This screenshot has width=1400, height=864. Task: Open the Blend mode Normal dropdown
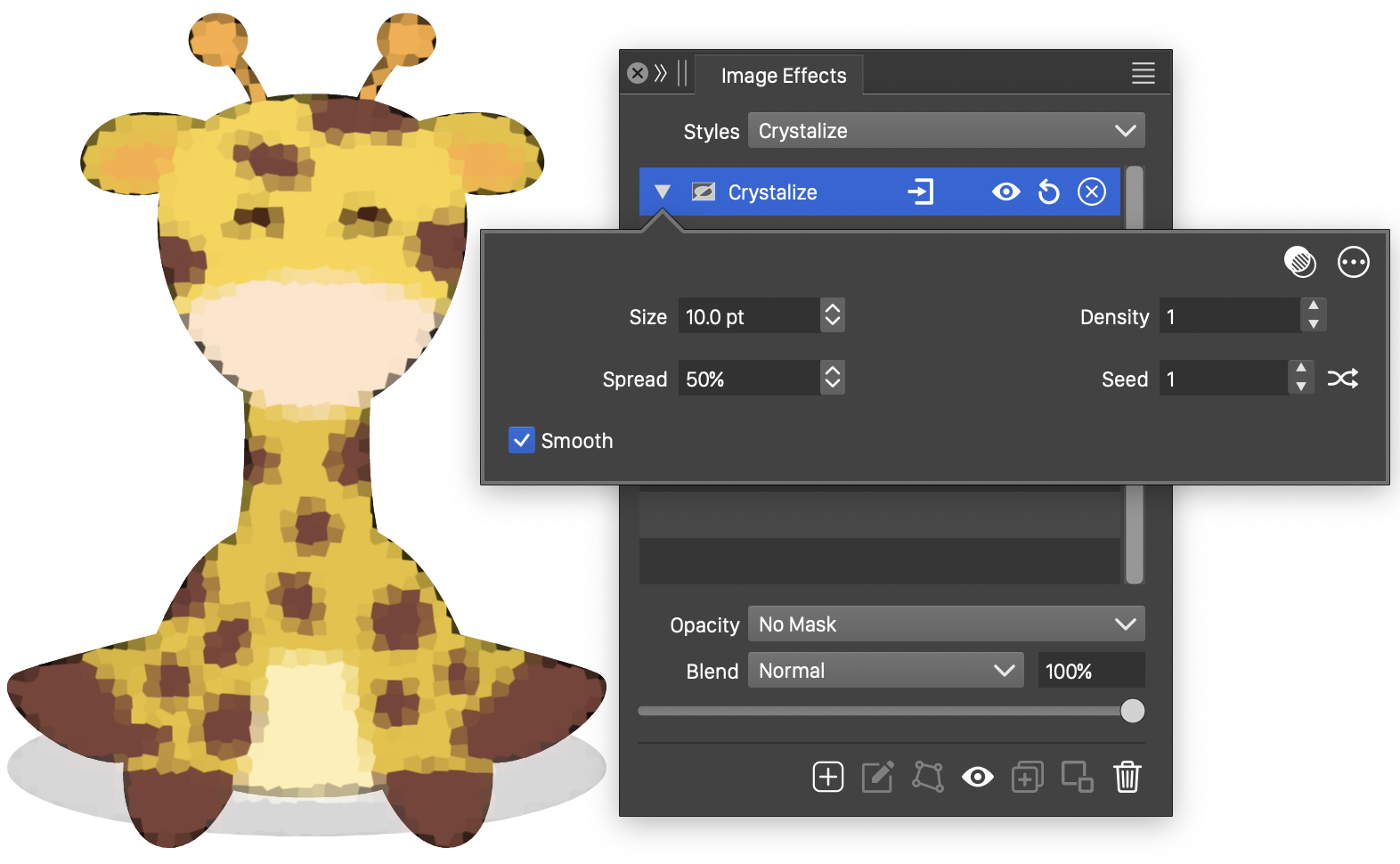point(885,671)
